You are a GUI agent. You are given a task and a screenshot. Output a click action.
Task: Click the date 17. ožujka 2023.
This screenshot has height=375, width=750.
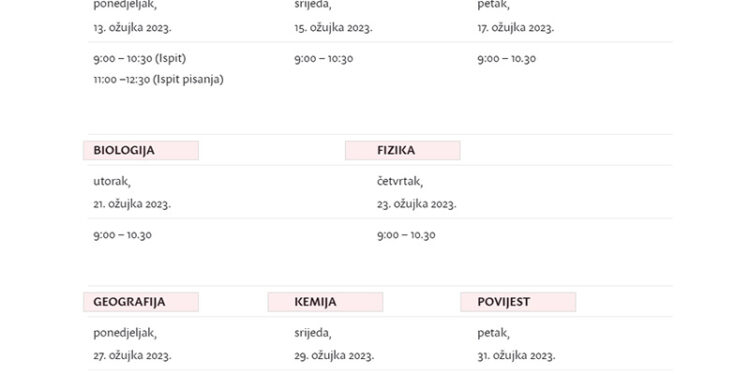516,28
